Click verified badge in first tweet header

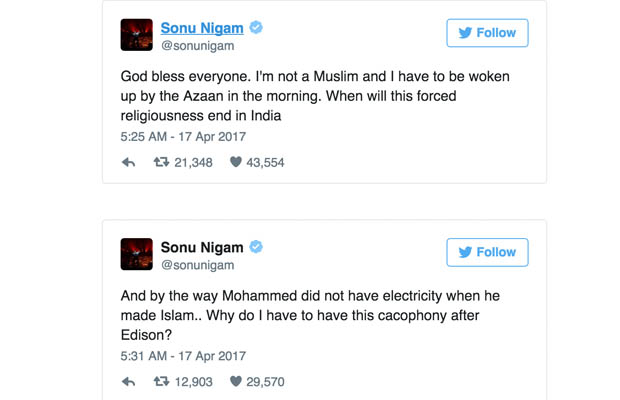pos(256,28)
